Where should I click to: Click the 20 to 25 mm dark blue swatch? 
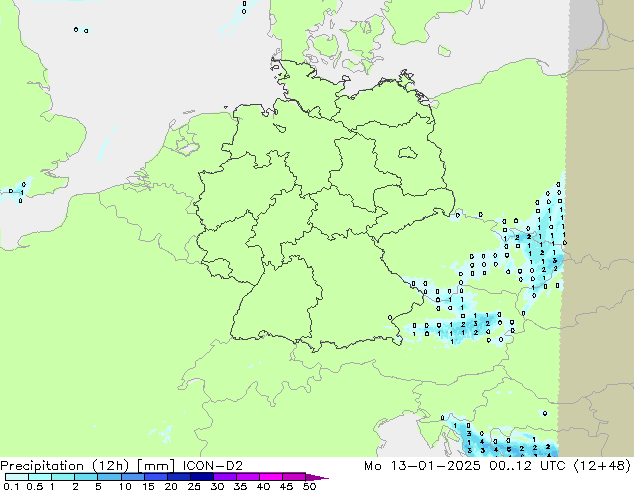179,477
